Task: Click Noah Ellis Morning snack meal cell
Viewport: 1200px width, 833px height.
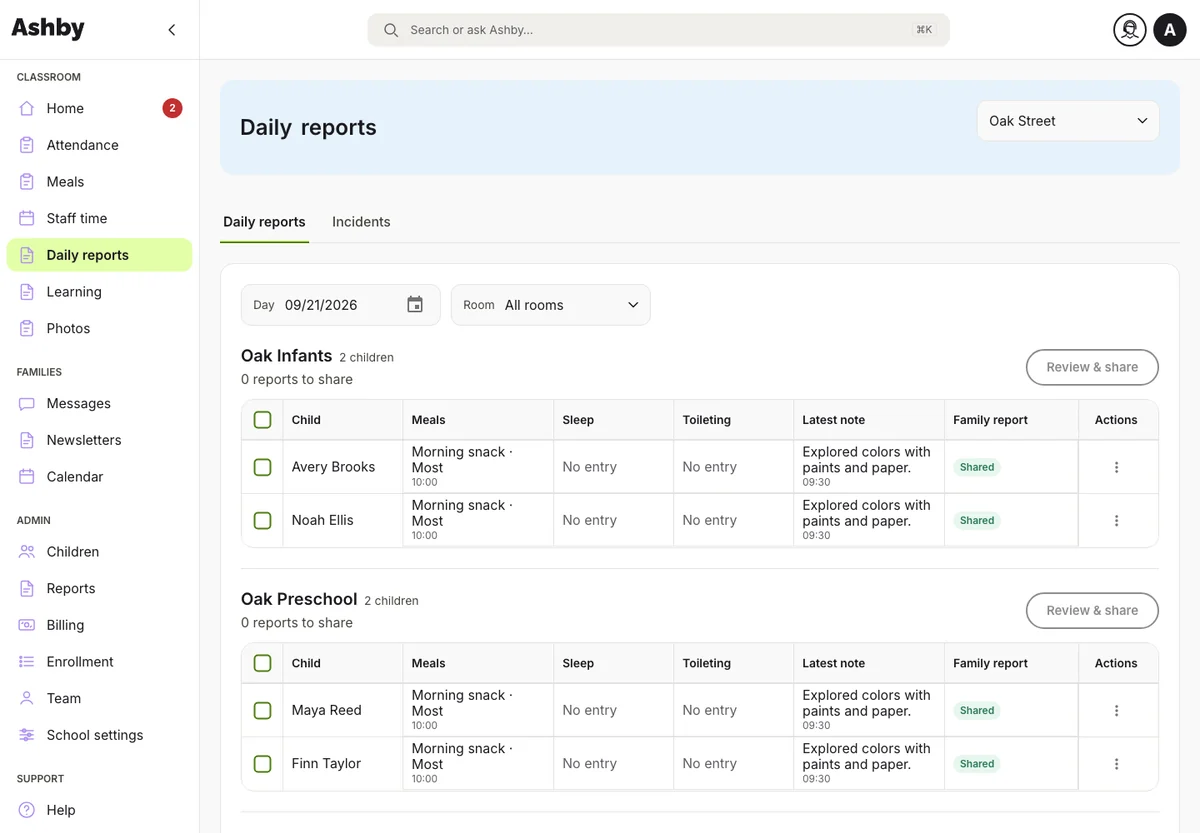Action: pos(478,520)
